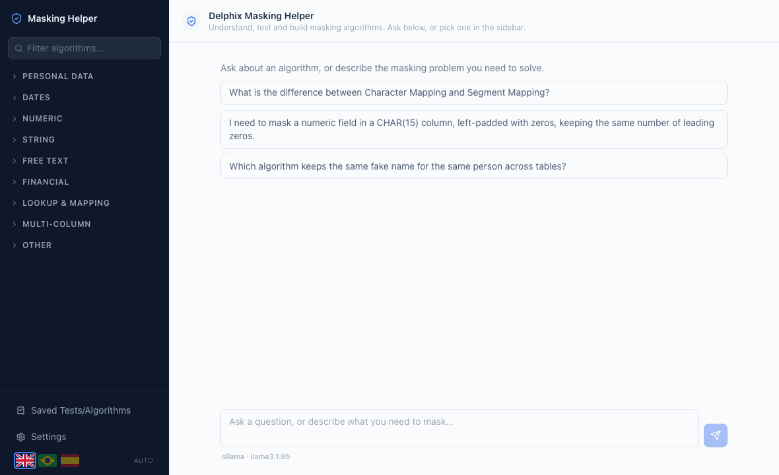The height and width of the screenshot is (475, 779).
Task: Click the shield icon beside Delphix Masking Helper title
Action: pos(191,21)
